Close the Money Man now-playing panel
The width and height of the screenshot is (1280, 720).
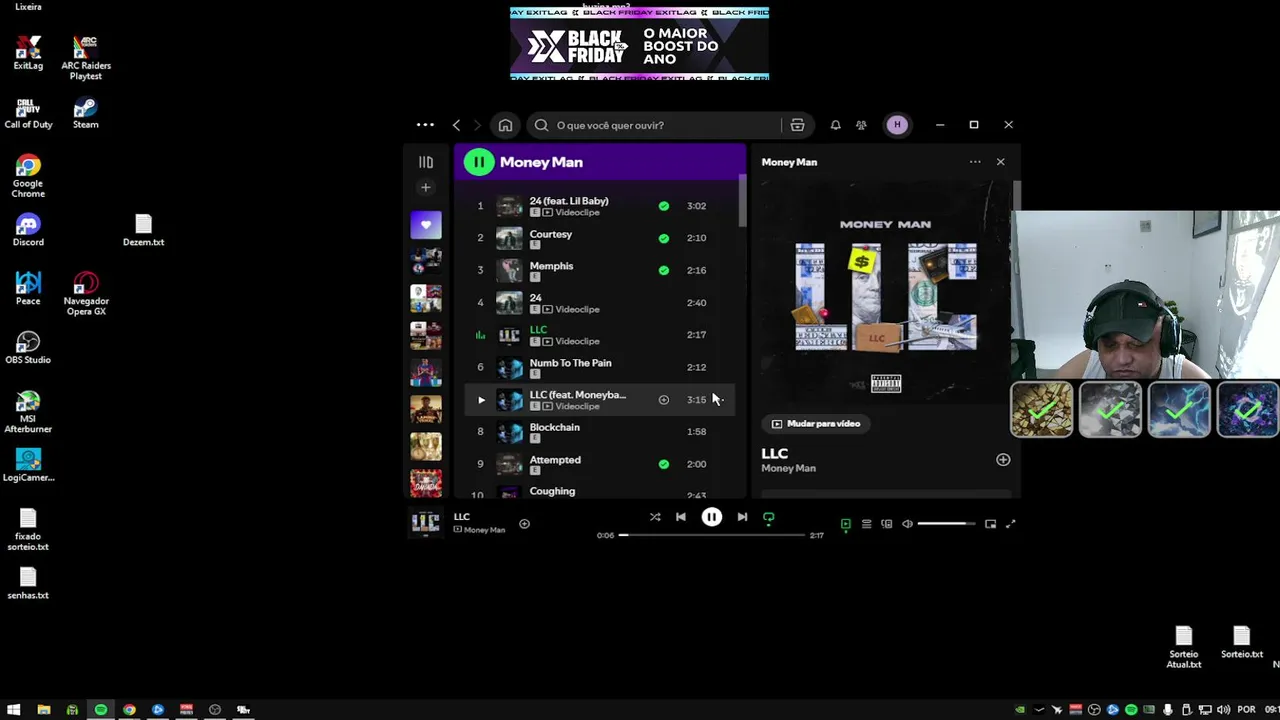pyautogui.click(x=1000, y=162)
